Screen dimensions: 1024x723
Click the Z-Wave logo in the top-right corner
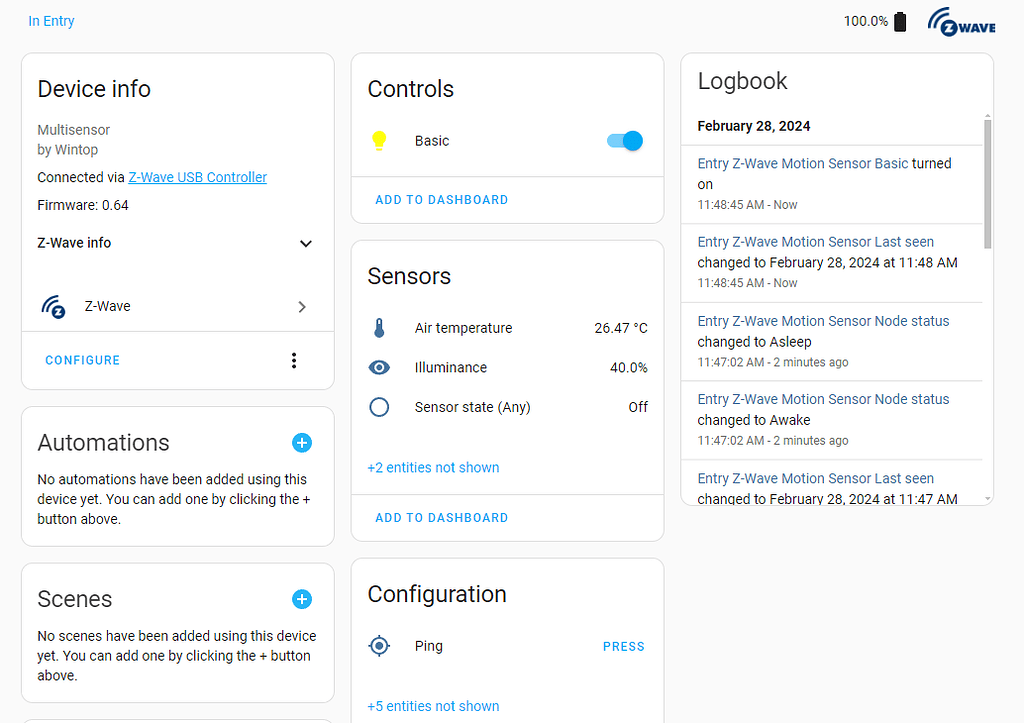961,21
